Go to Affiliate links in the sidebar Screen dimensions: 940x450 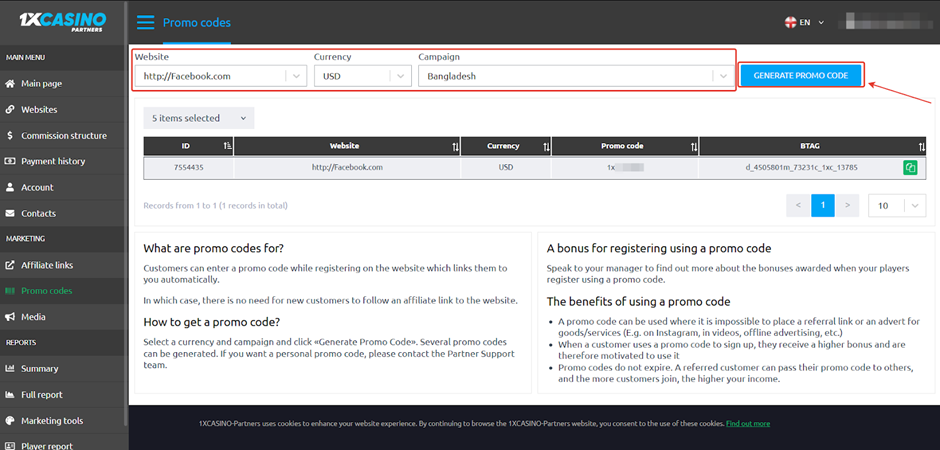(x=46, y=265)
